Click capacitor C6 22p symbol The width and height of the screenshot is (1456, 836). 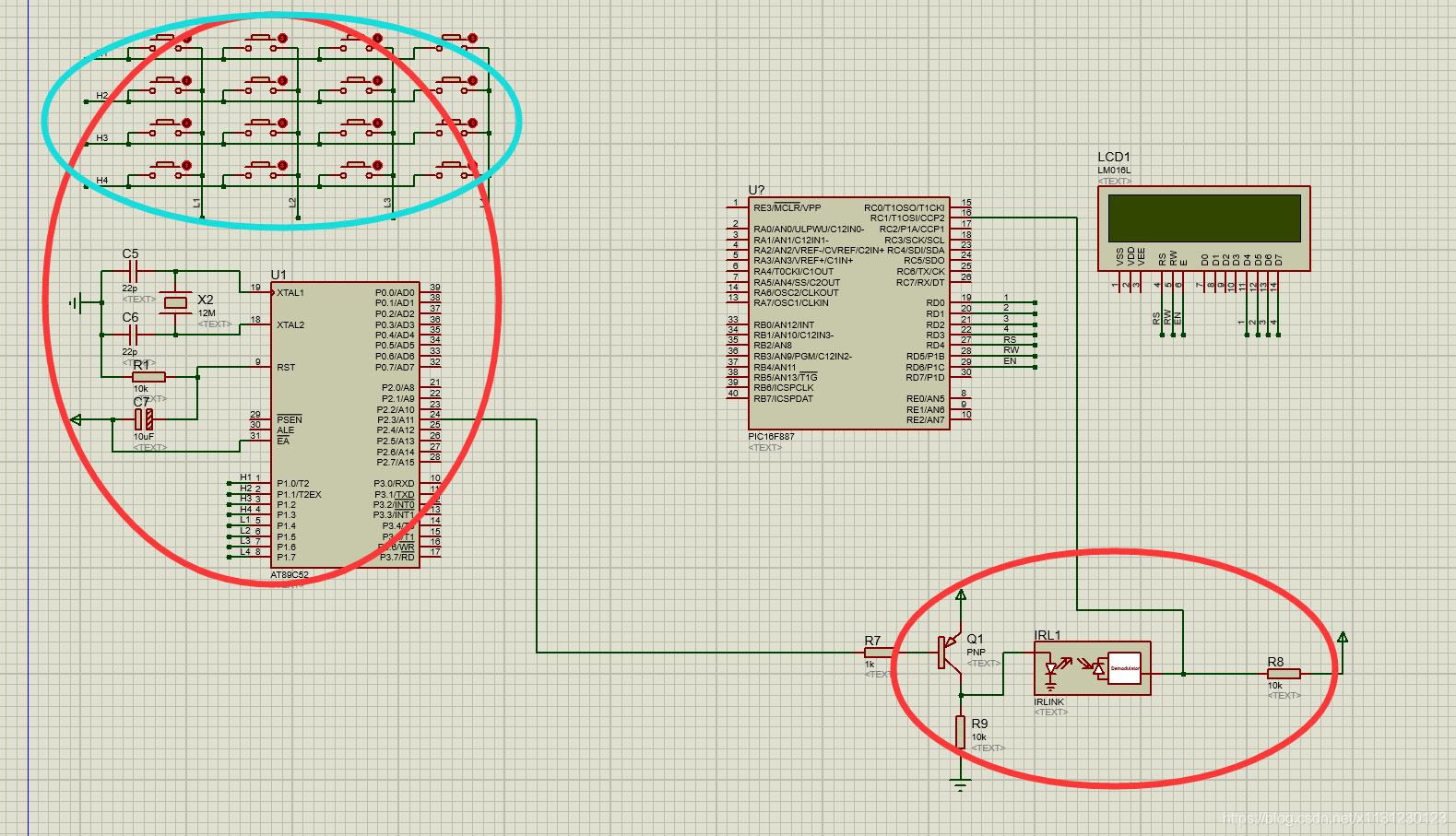pyautogui.click(x=132, y=335)
